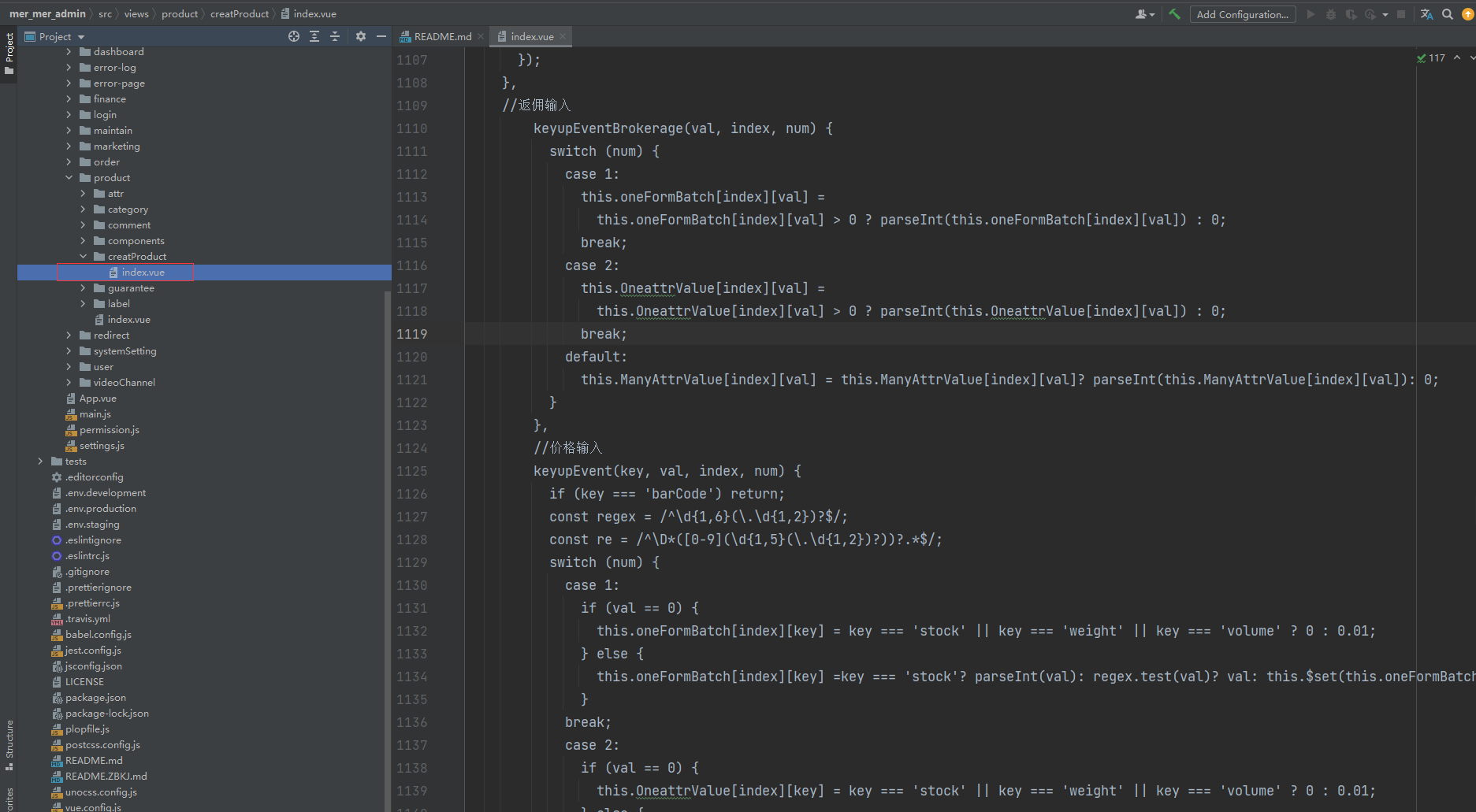Expand the systemSetting folder
This screenshot has width=1476, height=812.
click(69, 351)
